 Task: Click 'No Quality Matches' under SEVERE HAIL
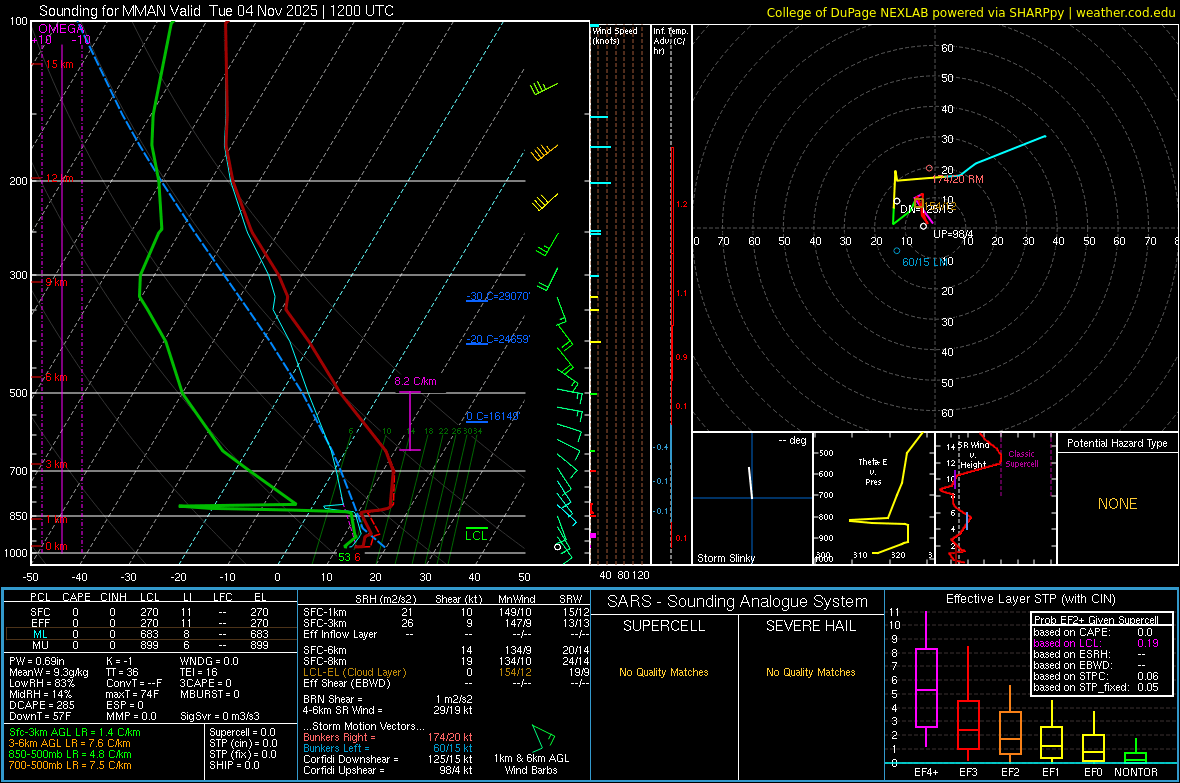[x=810, y=672]
